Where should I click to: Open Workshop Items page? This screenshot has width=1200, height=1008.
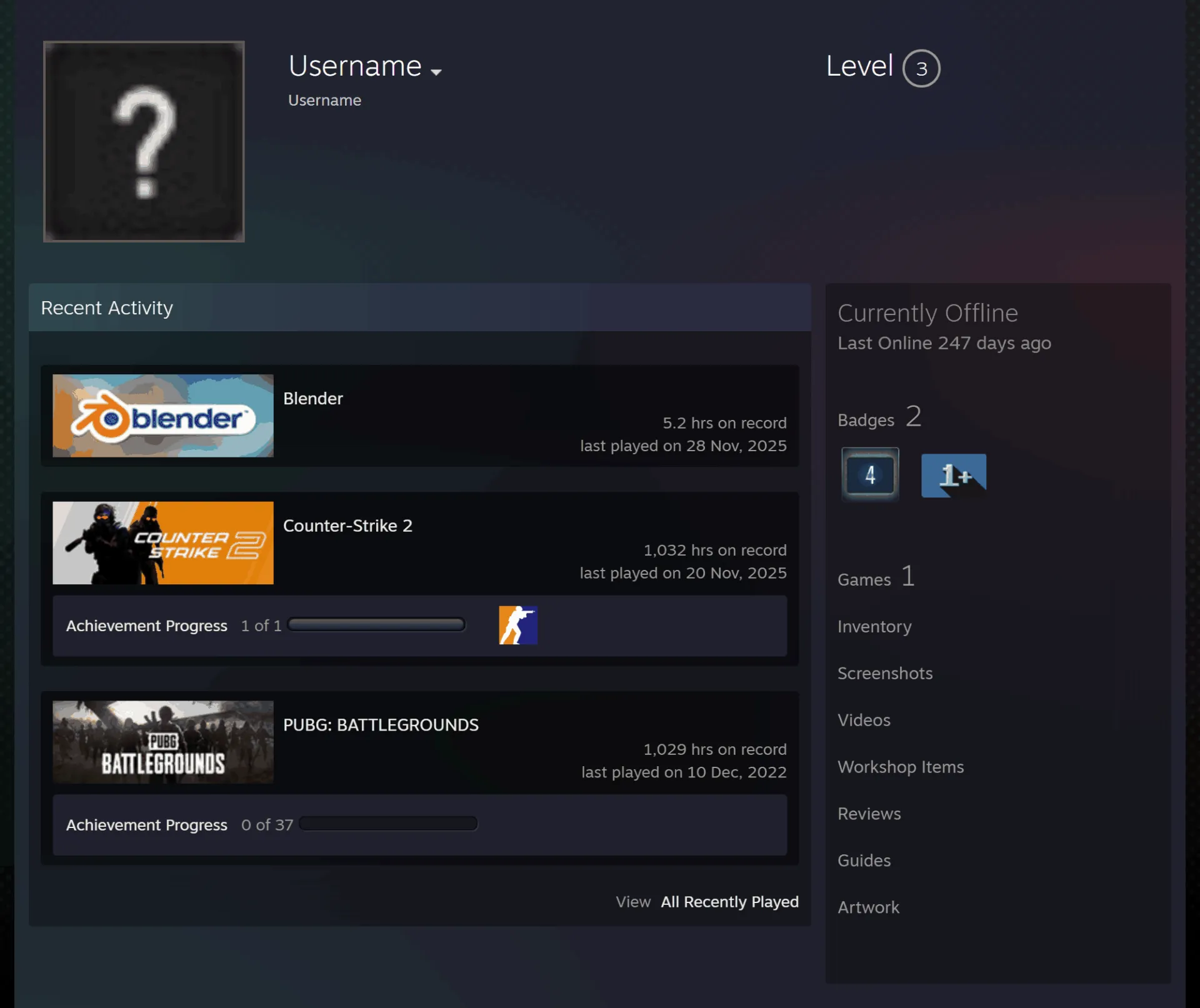coord(901,767)
